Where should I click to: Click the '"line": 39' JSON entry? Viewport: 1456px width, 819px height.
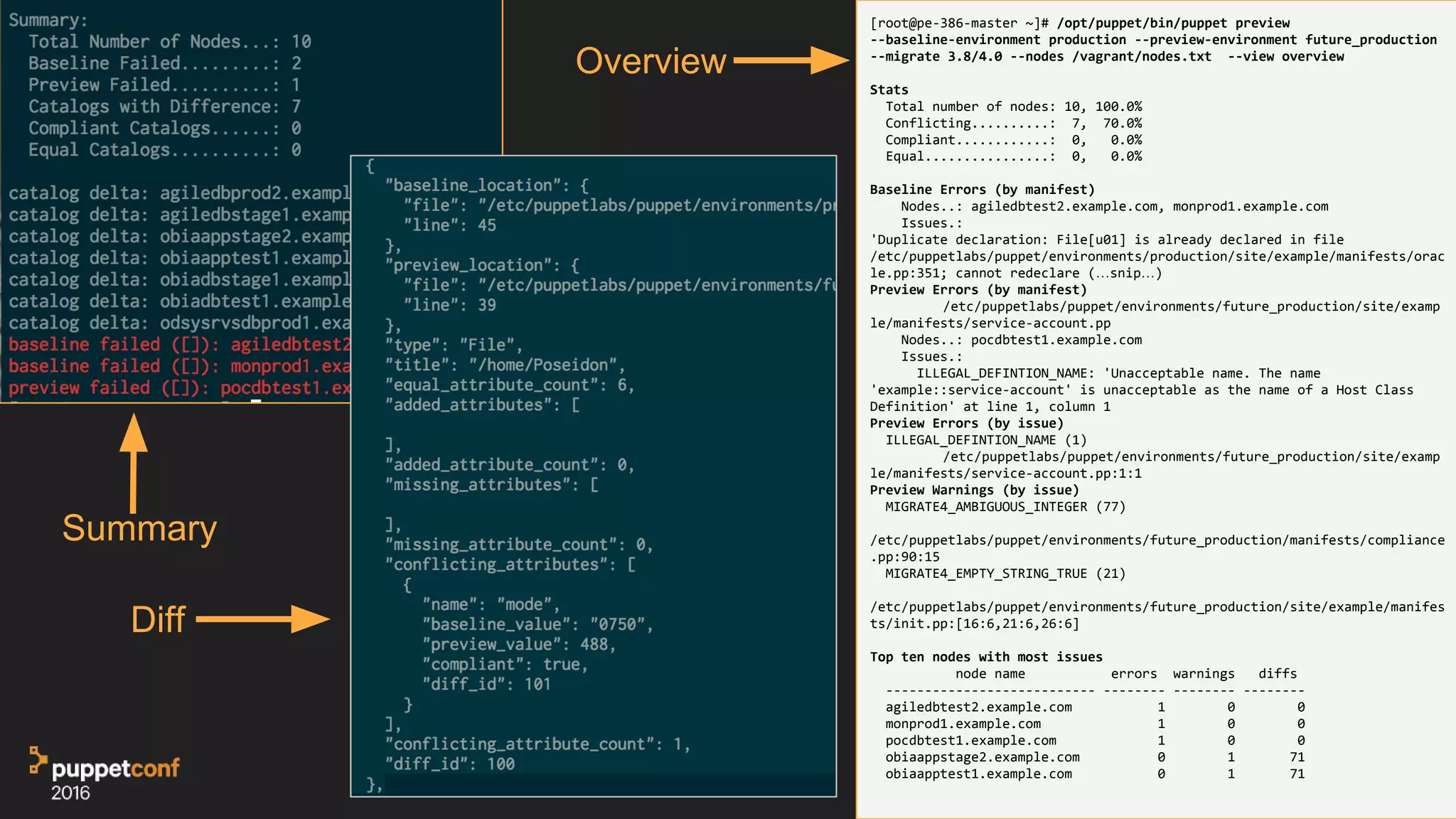(450, 305)
